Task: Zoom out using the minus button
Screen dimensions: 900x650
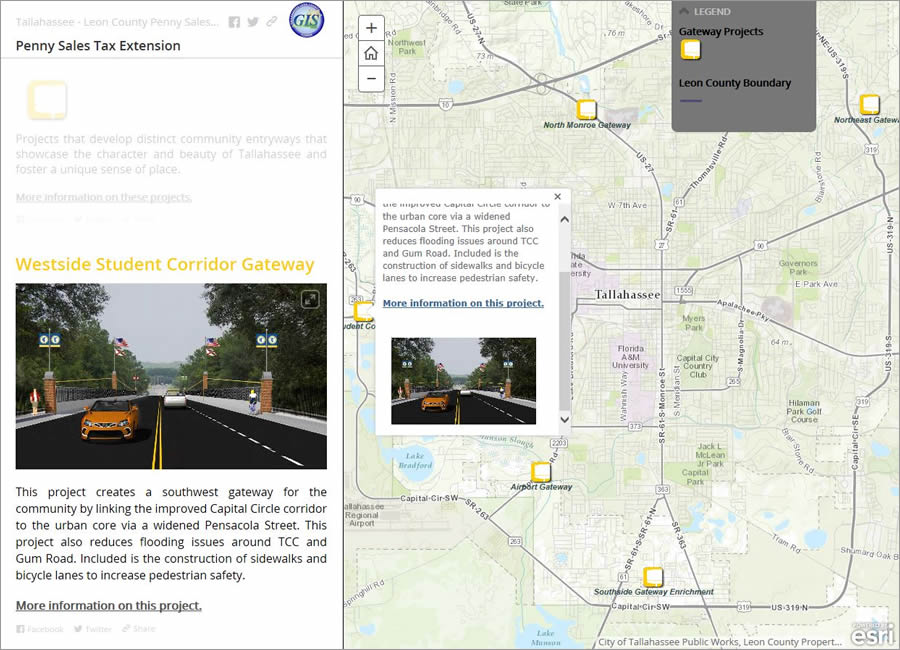Action: click(371, 77)
